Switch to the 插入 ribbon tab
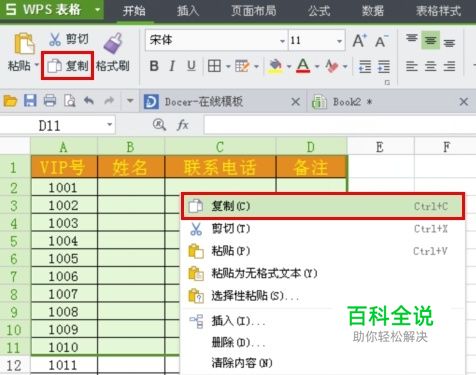The image size is (476, 375). pos(188,11)
